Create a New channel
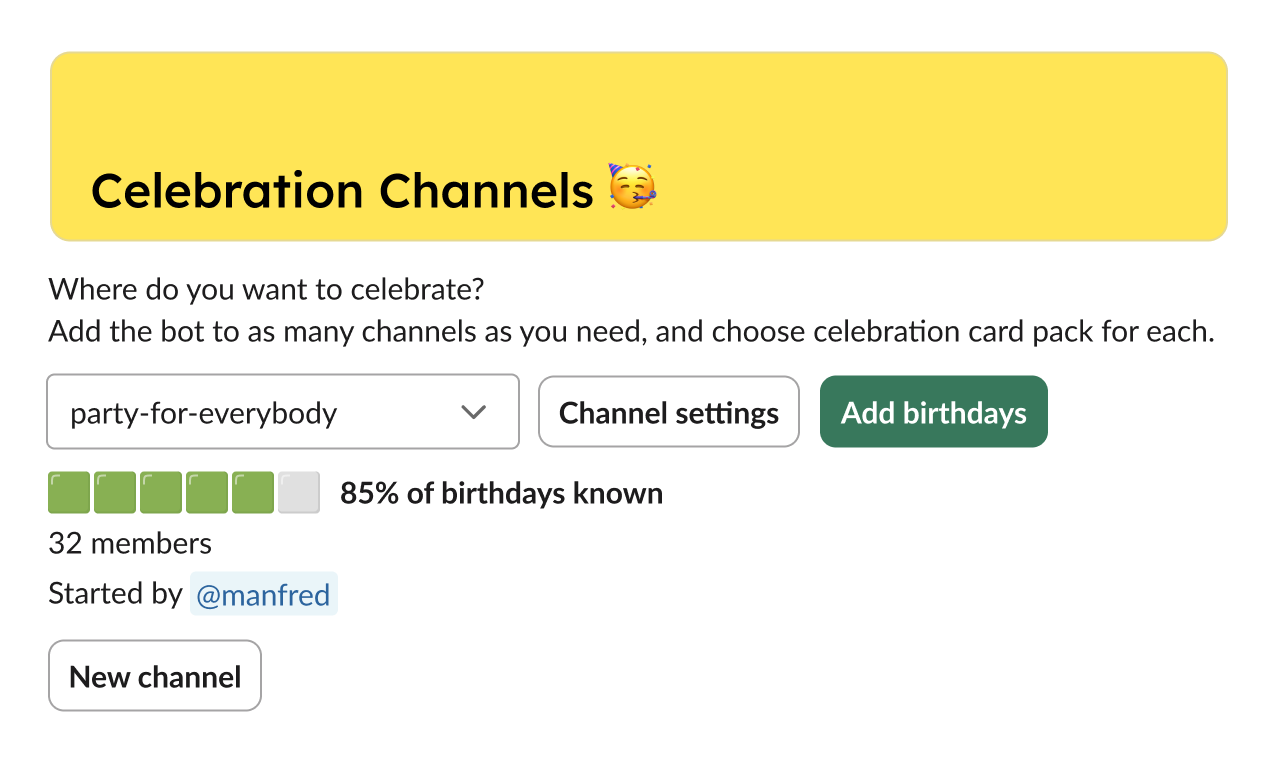This screenshot has width=1278, height=759. click(x=154, y=675)
